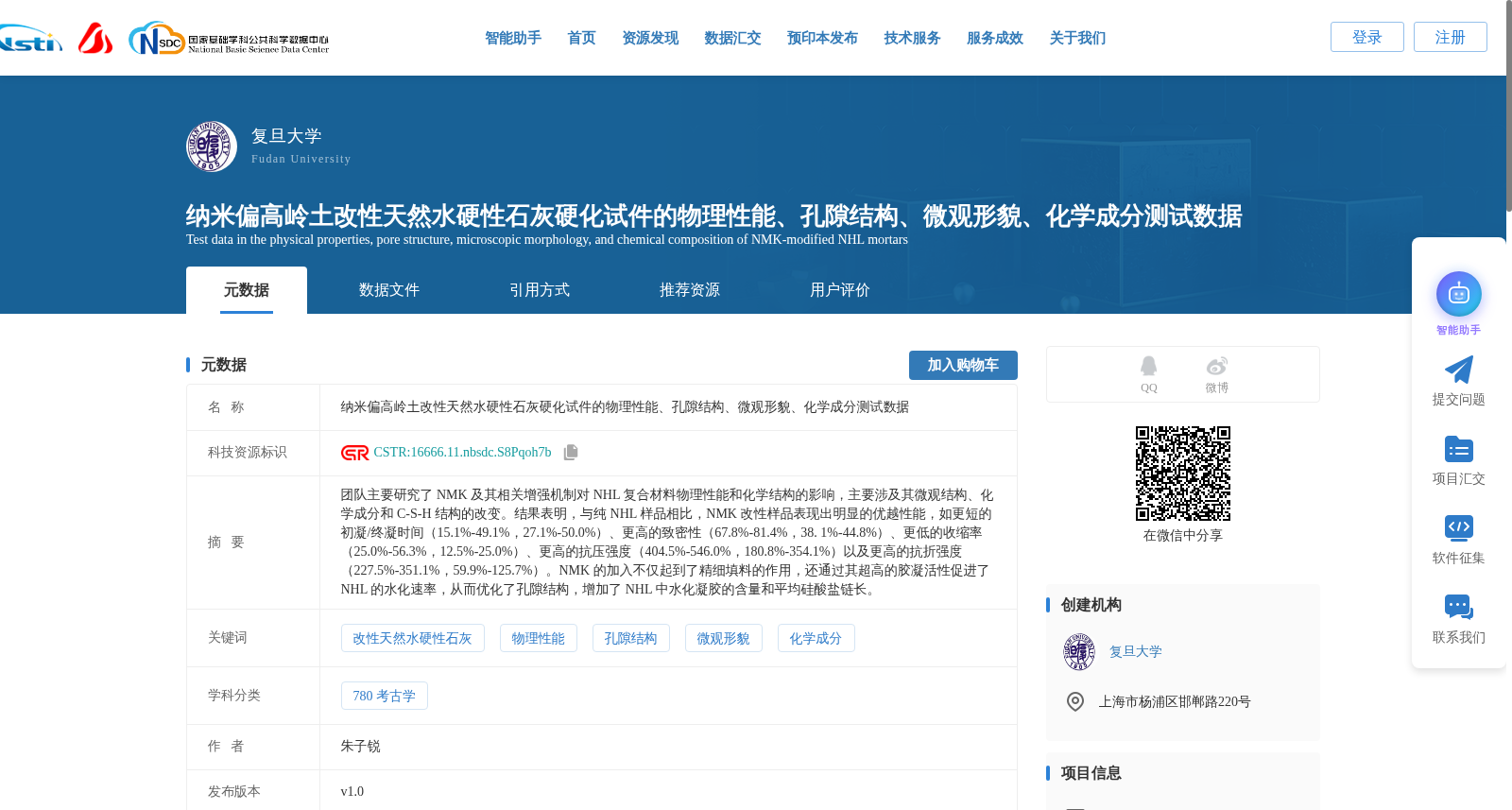This screenshot has width=1512, height=810.
Task: Click the red flame logo in header
Action: 94,38
